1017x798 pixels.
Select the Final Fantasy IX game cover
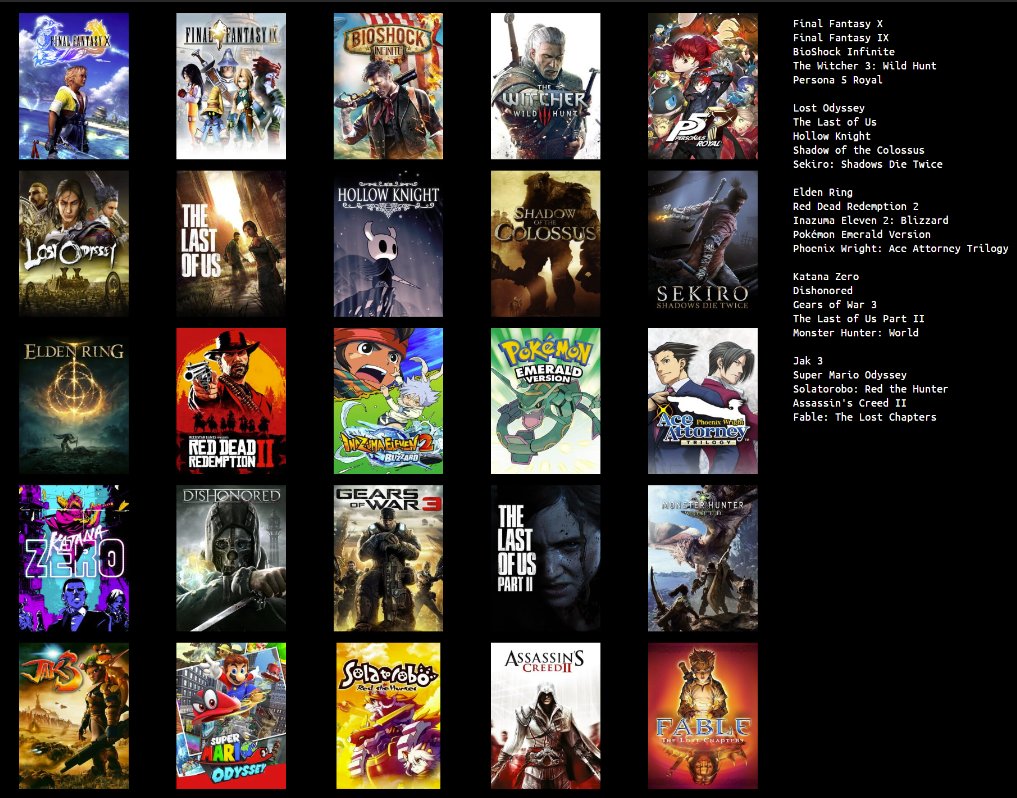coord(231,86)
